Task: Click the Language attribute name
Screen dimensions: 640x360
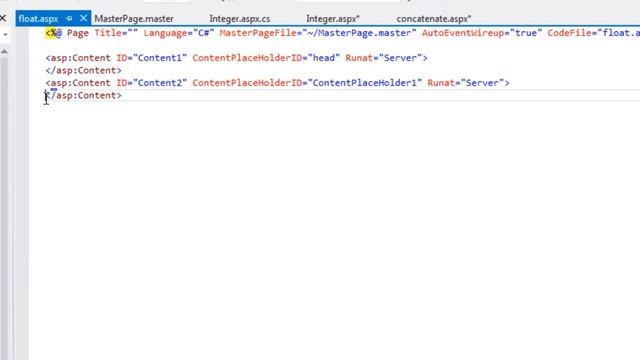Action: coord(165,33)
